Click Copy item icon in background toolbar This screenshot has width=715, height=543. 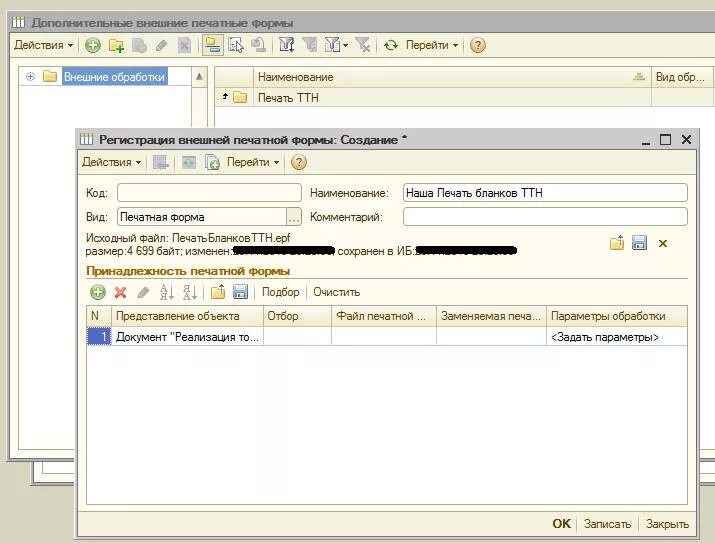[139, 45]
